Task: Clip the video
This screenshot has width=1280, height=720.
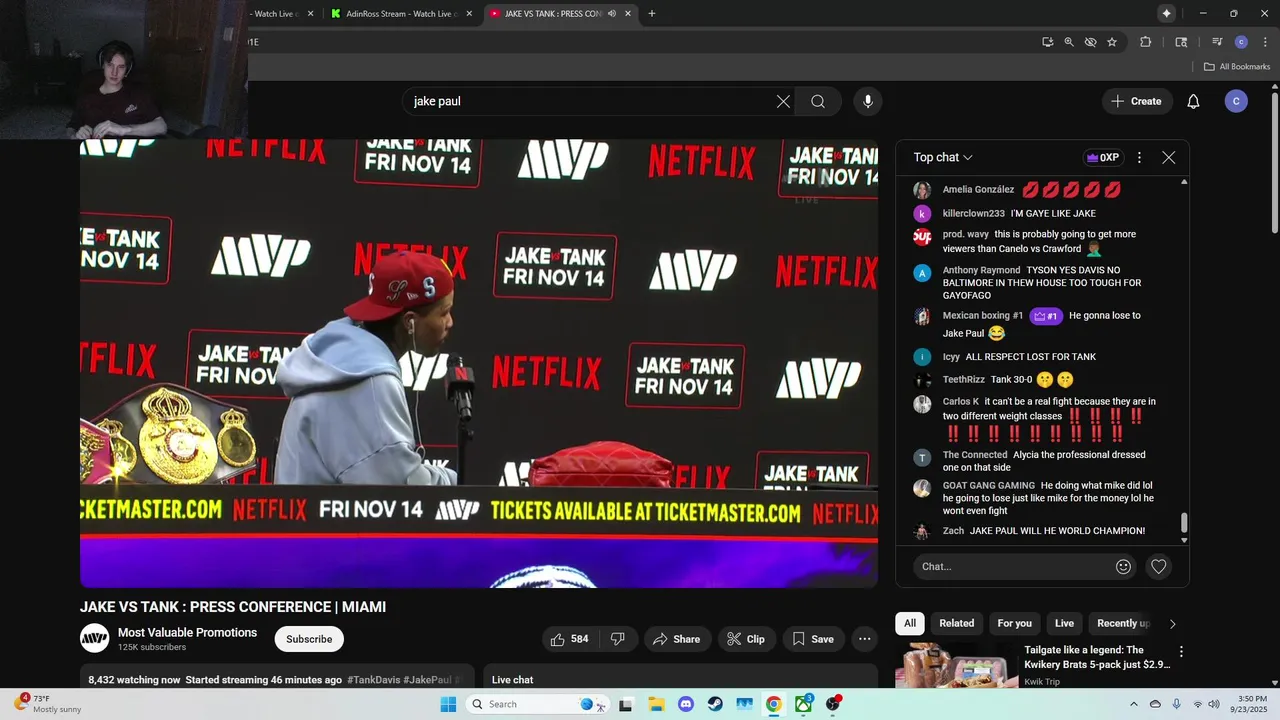Action: click(x=746, y=639)
